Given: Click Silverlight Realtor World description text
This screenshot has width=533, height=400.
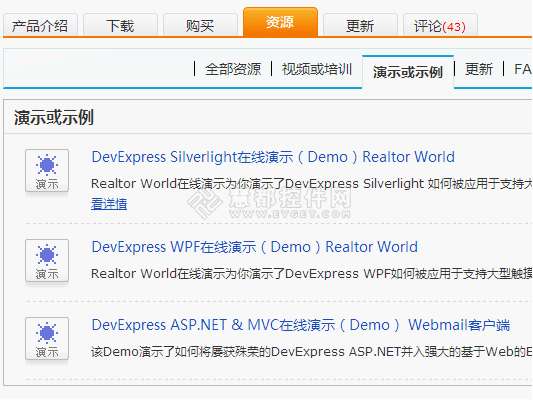Looking at the screenshot, I should coord(312,184).
